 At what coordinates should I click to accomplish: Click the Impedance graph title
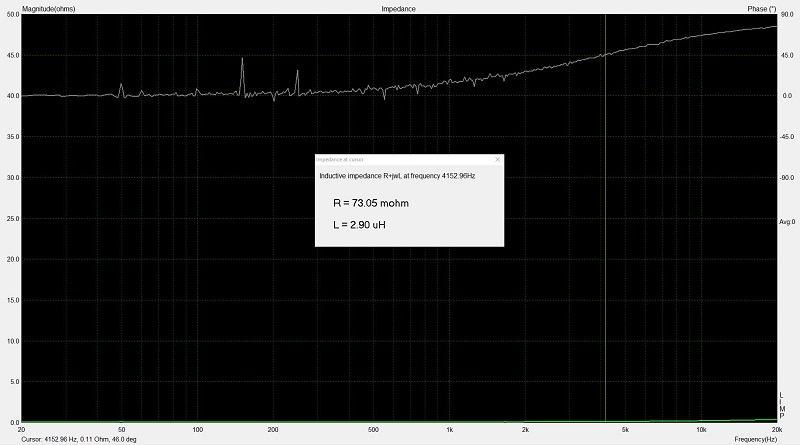point(398,8)
